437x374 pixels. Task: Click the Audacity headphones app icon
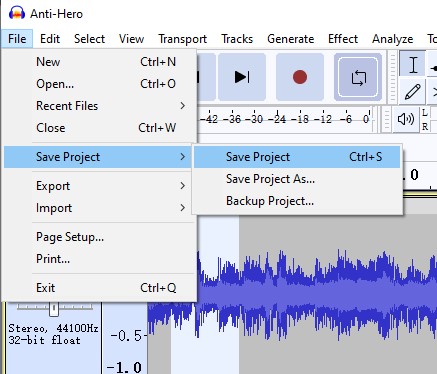pos(17,14)
